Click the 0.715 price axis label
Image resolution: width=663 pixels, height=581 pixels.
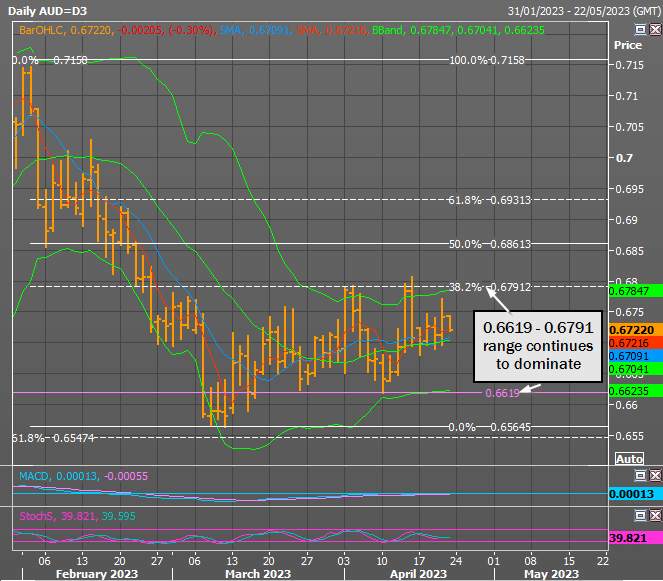pyautogui.click(x=629, y=65)
